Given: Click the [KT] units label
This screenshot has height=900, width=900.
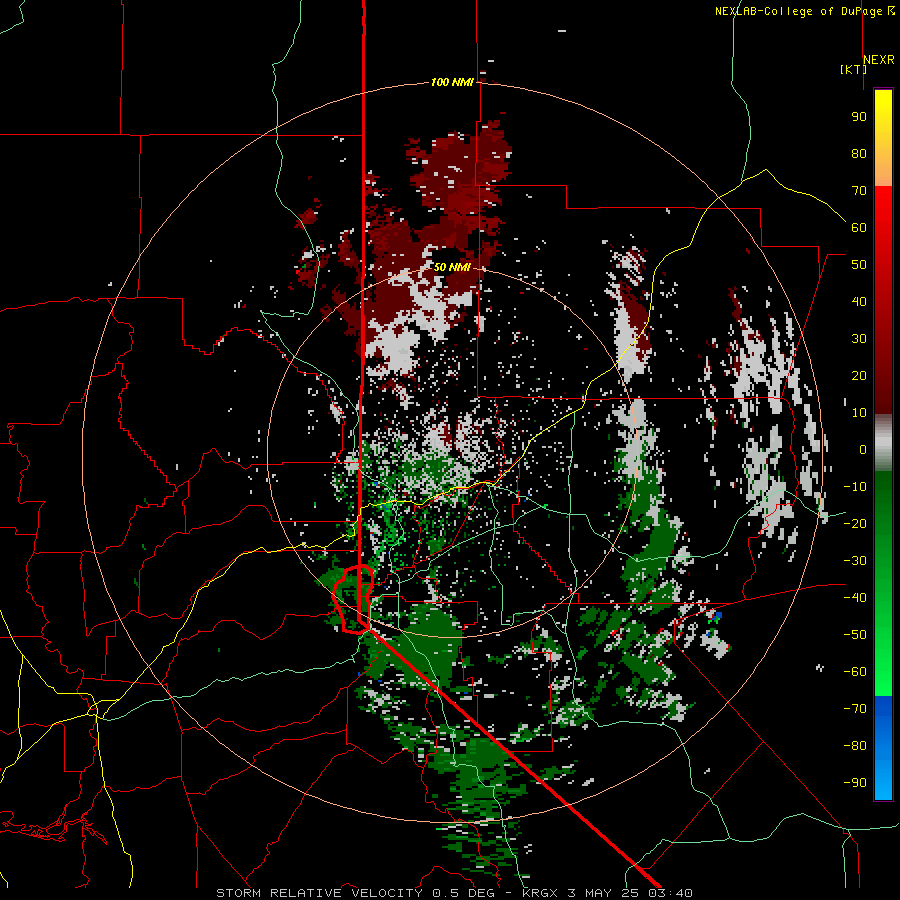Looking at the screenshot, I should tap(854, 69).
